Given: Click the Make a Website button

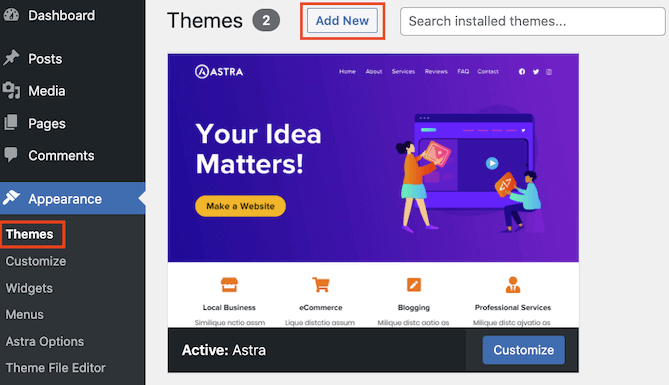Looking at the screenshot, I should pyautogui.click(x=240, y=206).
